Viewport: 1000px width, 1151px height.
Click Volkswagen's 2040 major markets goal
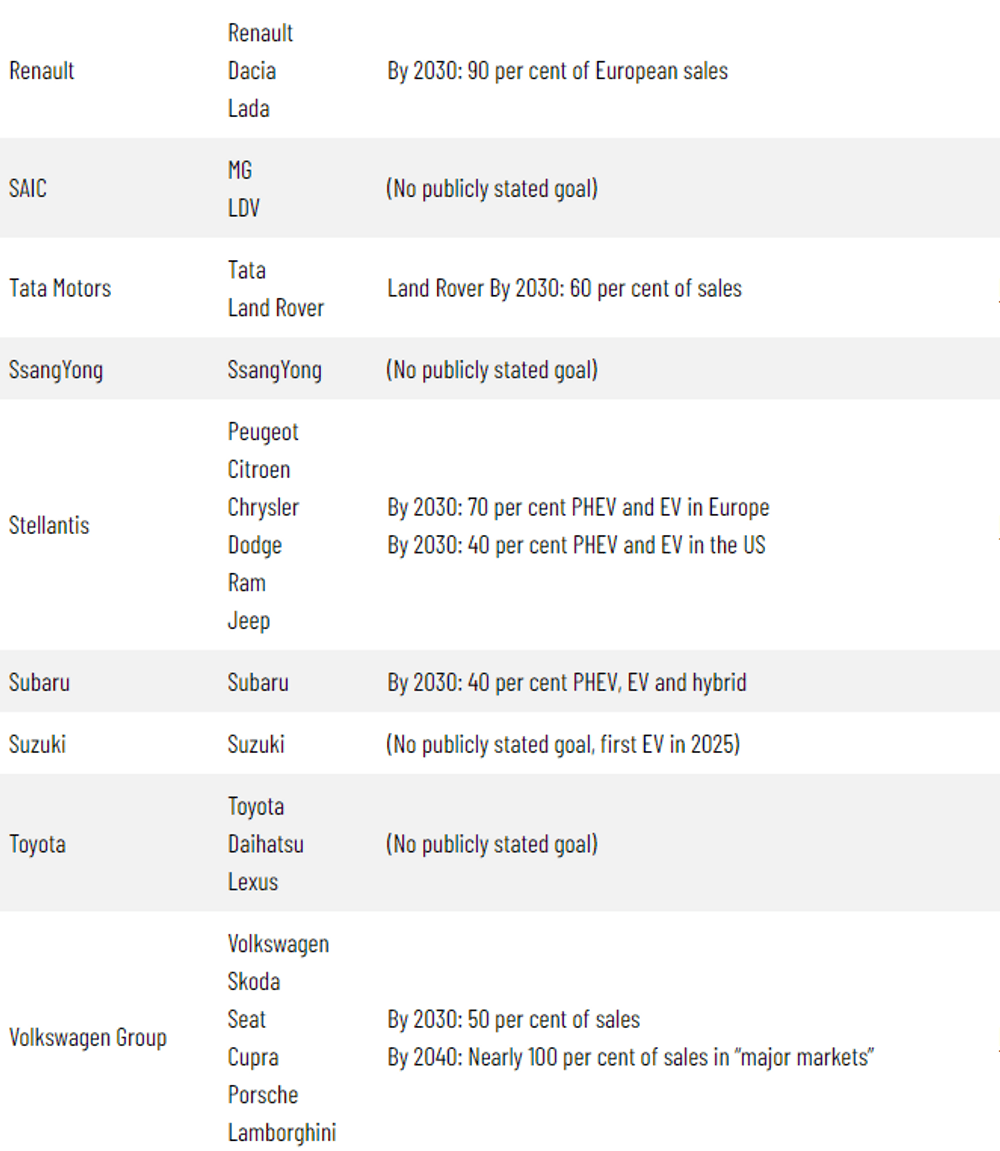[x=631, y=1057]
